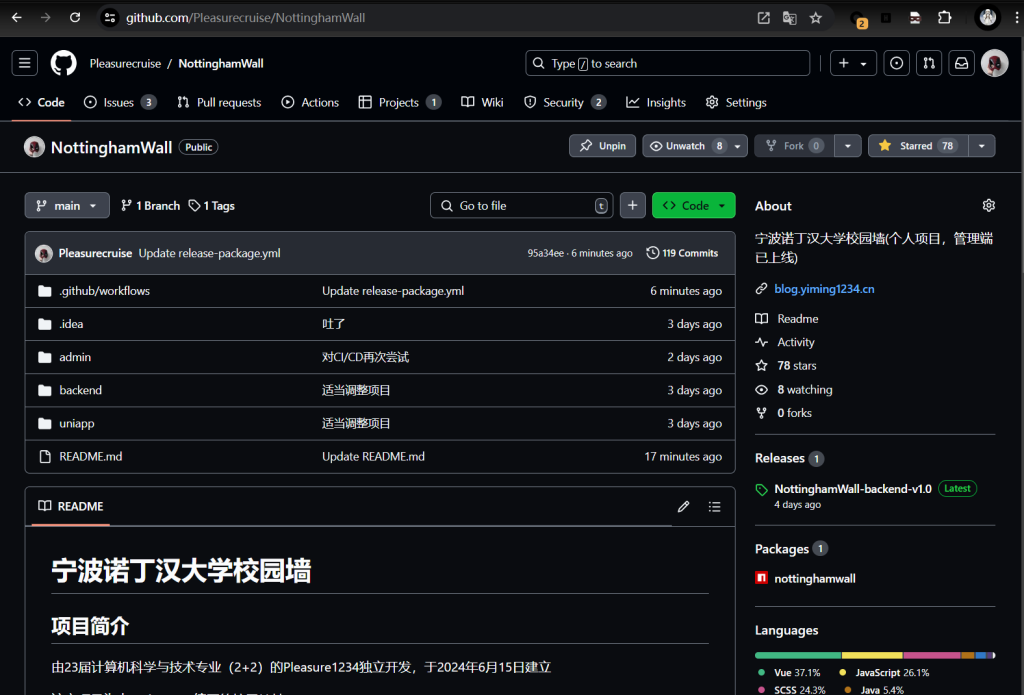The height and width of the screenshot is (695, 1024).
Task: View the 78 stars link
Action: click(x=796, y=366)
